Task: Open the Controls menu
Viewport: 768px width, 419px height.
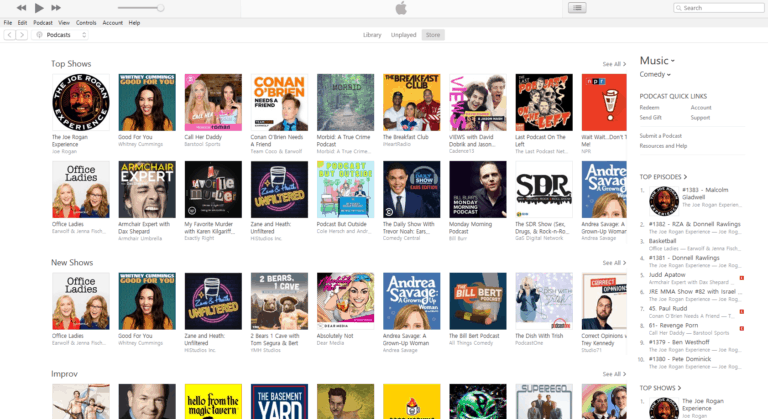Action: pyautogui.click(x=86, y=22)
